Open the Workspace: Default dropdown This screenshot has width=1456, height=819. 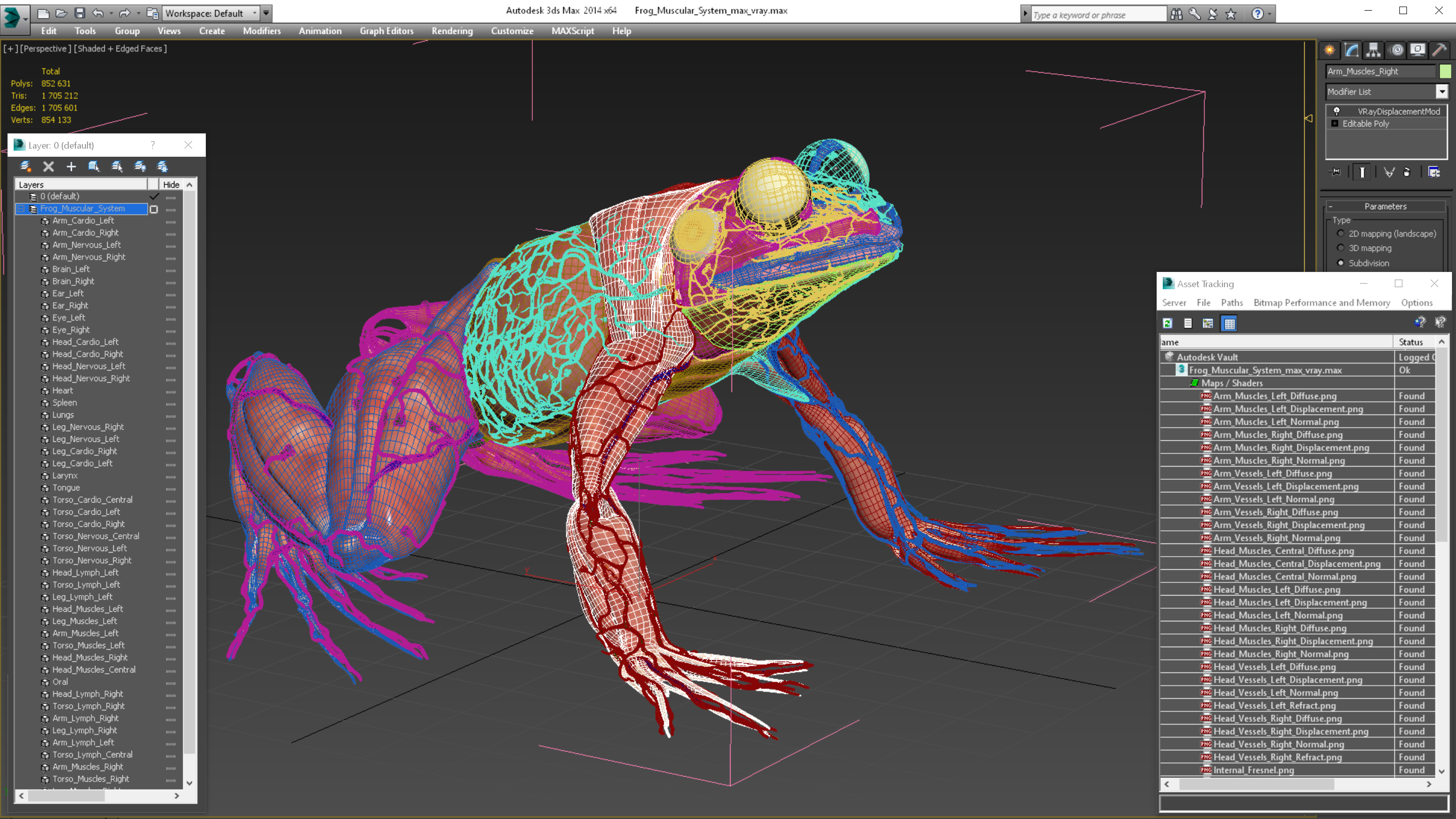pyautogui.click(x=254, y=13)
